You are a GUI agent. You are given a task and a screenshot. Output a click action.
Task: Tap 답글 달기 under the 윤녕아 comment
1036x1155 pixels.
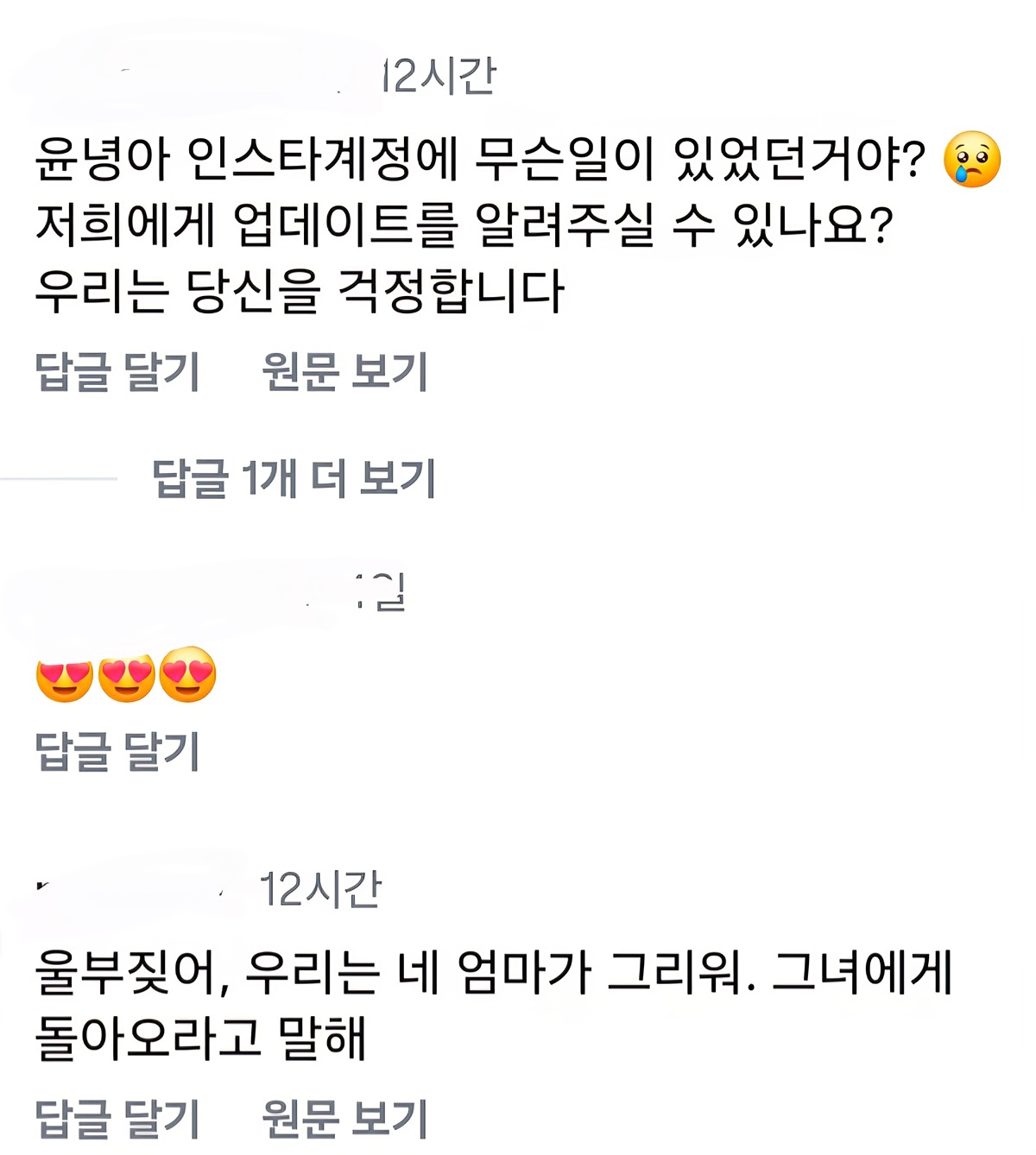(117, 372)
